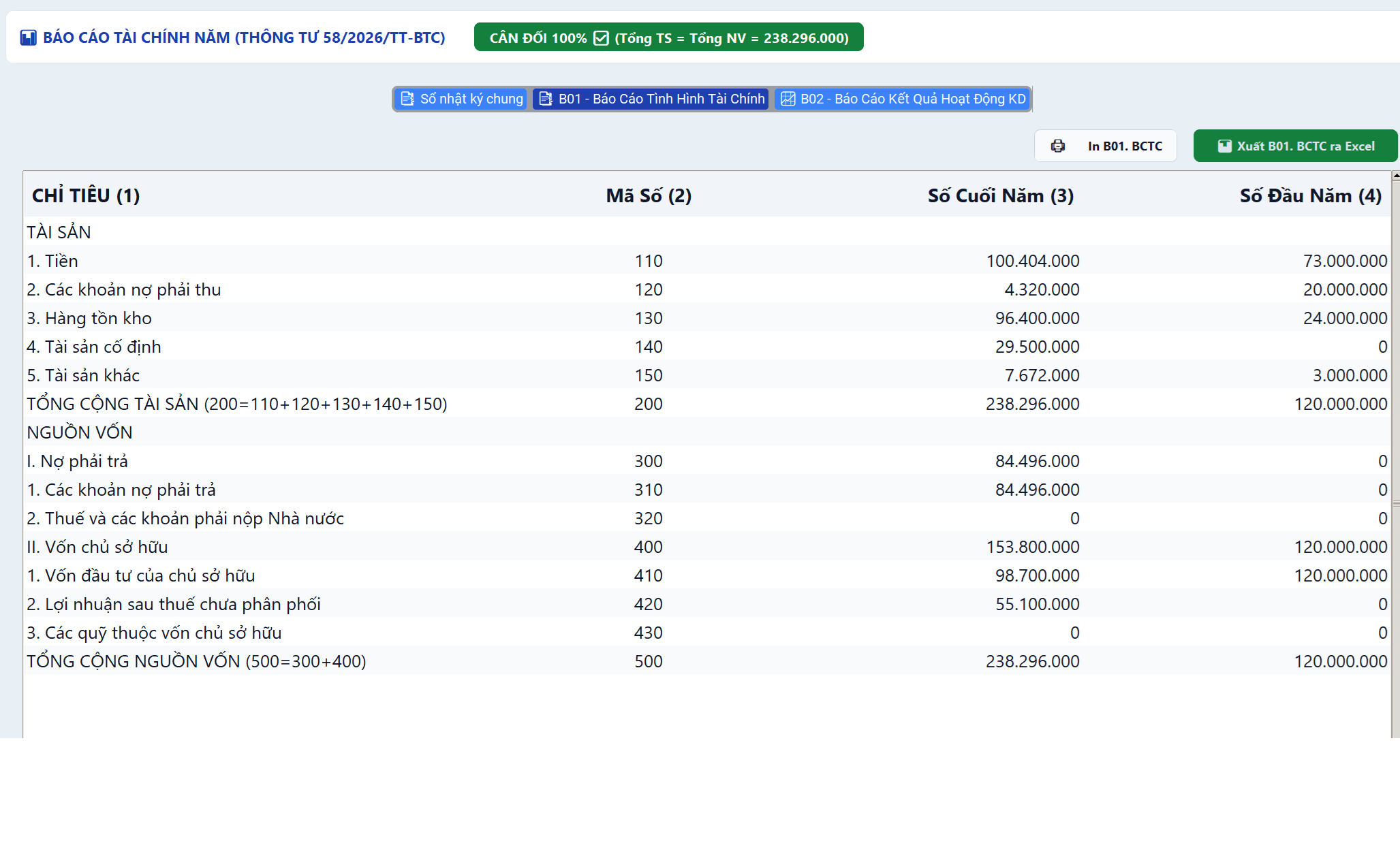The image size is (1400, 858).
Task: Click the checkmark icon in the balance badge
Action: [x=601, y=38]
